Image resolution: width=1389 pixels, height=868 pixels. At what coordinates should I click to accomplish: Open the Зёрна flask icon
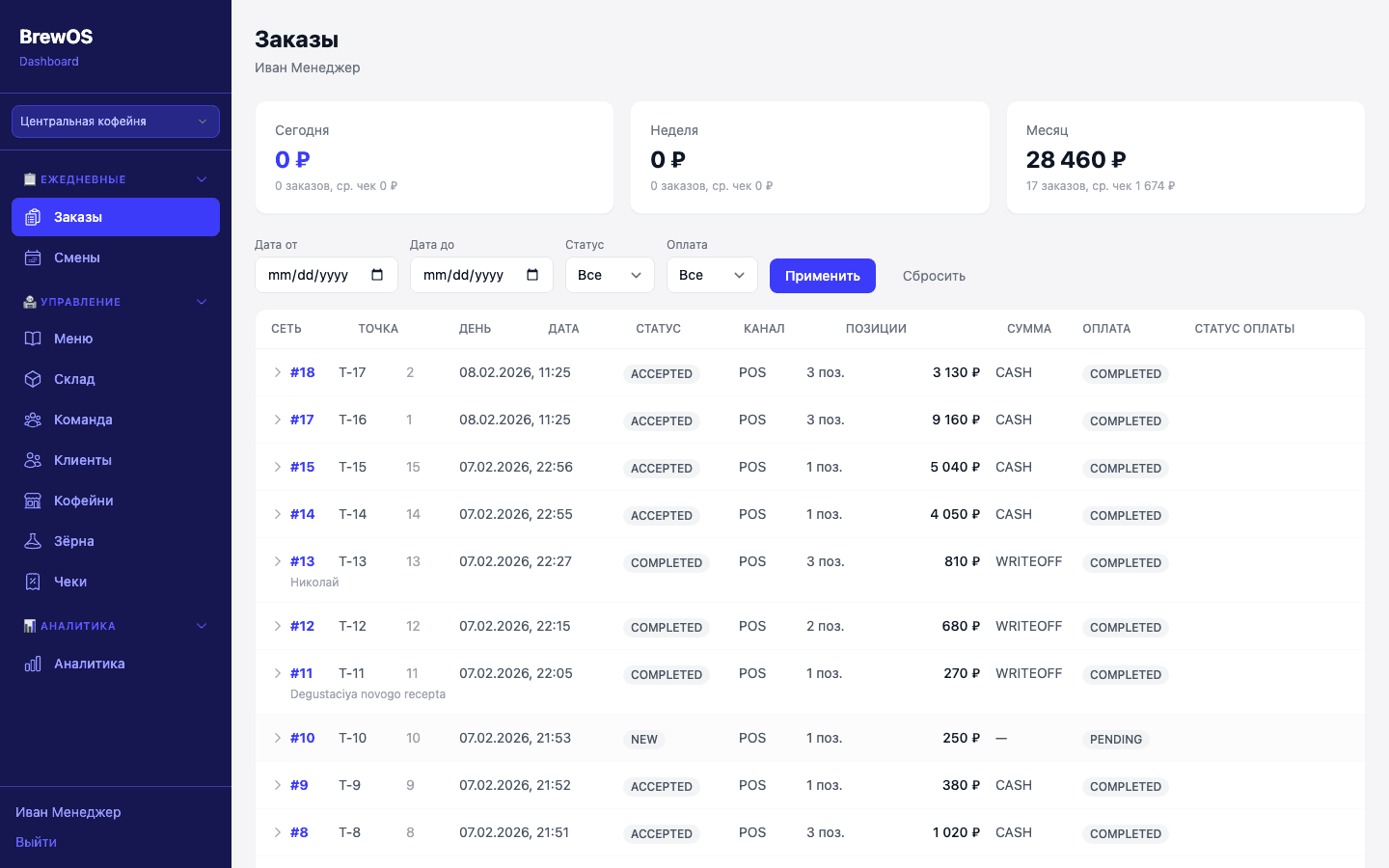[33, 541]
